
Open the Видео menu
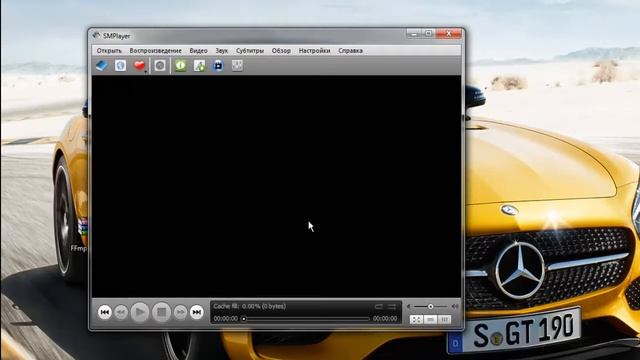(198, 51)
